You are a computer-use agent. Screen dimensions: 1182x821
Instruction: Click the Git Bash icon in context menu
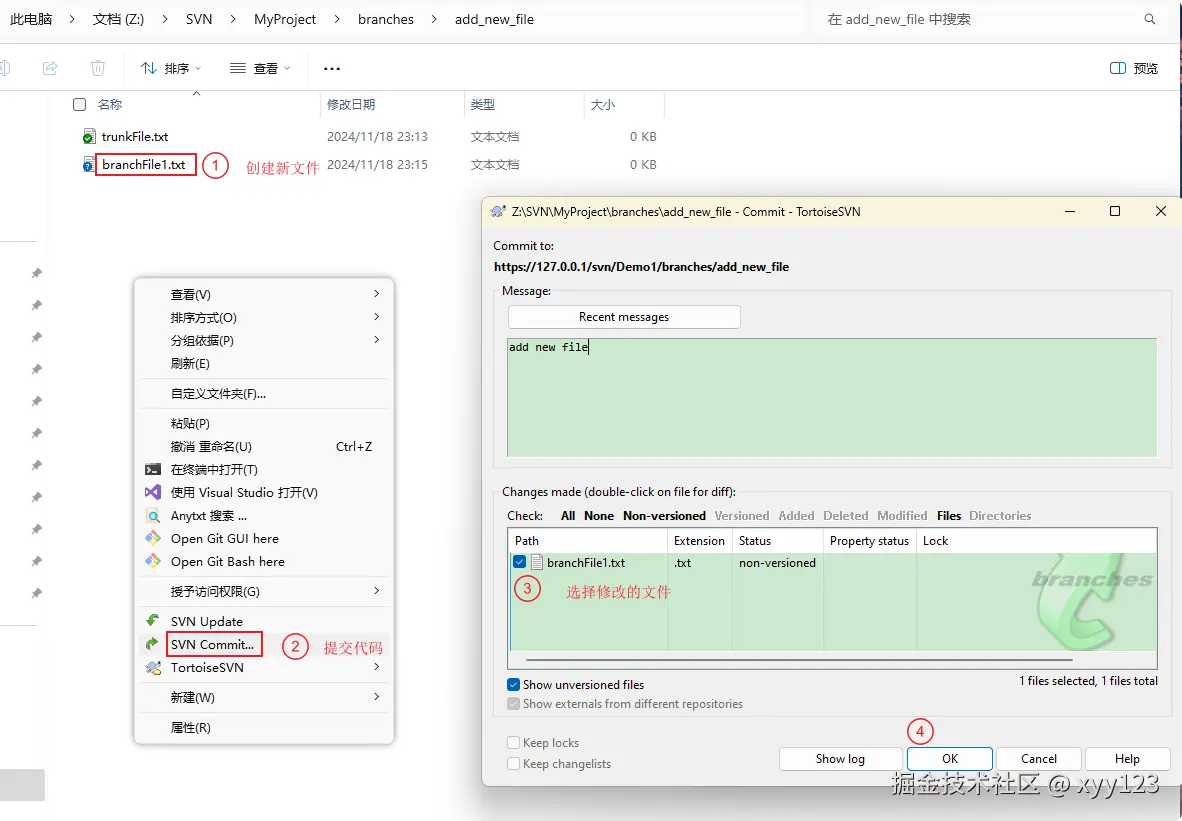[153, 562]
